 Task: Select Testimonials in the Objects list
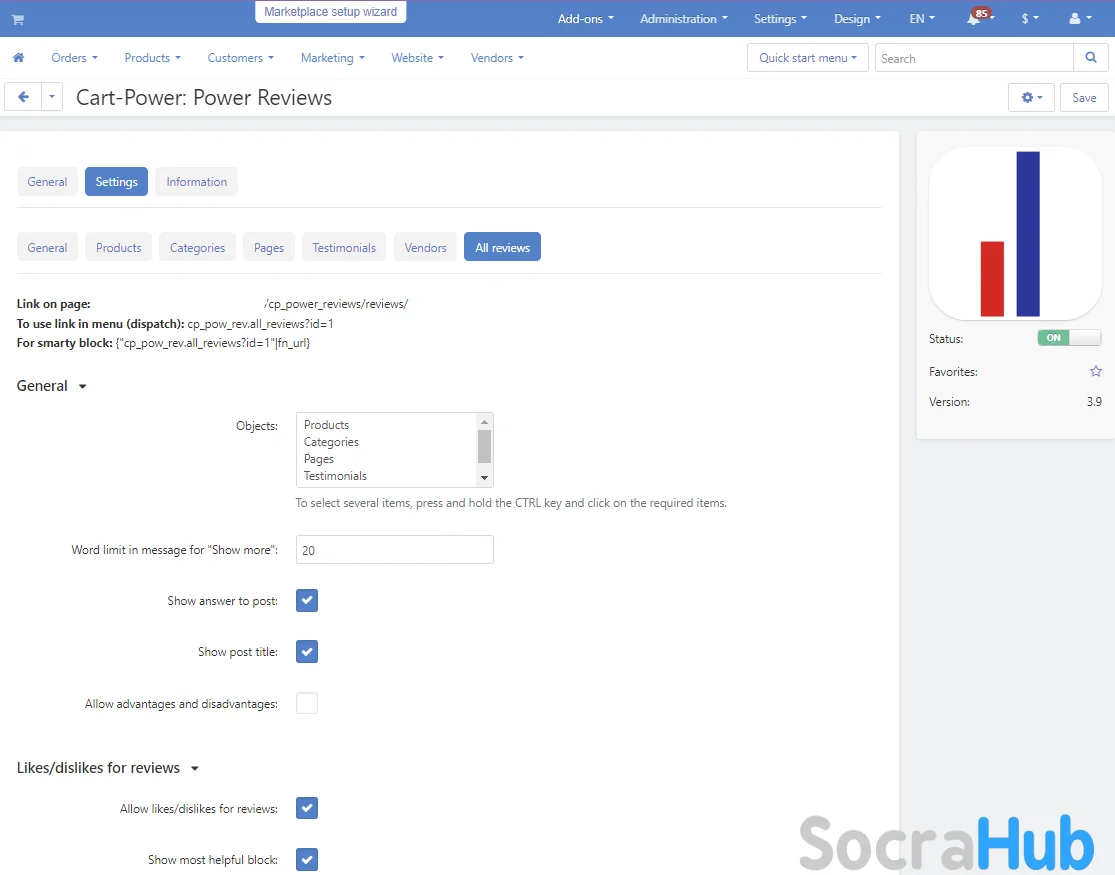point(336,476)
